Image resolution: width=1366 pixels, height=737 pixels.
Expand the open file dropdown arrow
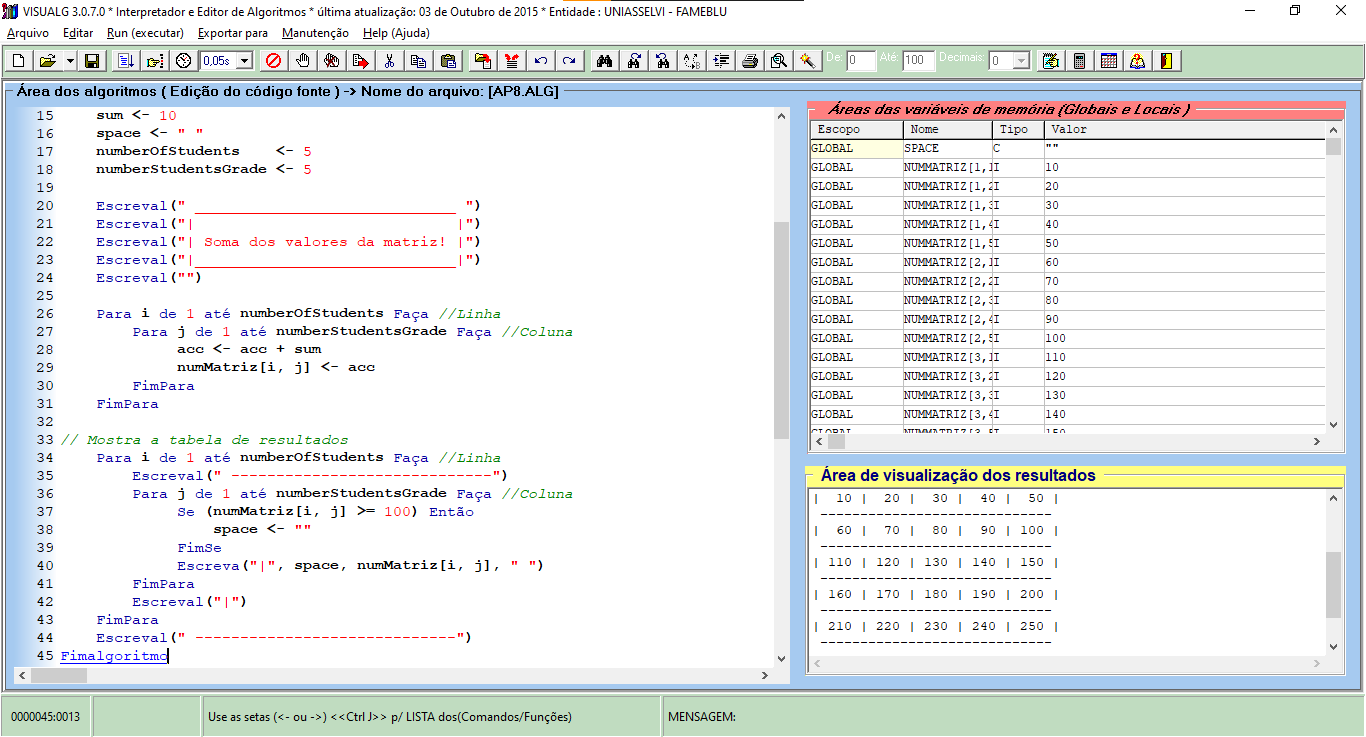point(70,61)
